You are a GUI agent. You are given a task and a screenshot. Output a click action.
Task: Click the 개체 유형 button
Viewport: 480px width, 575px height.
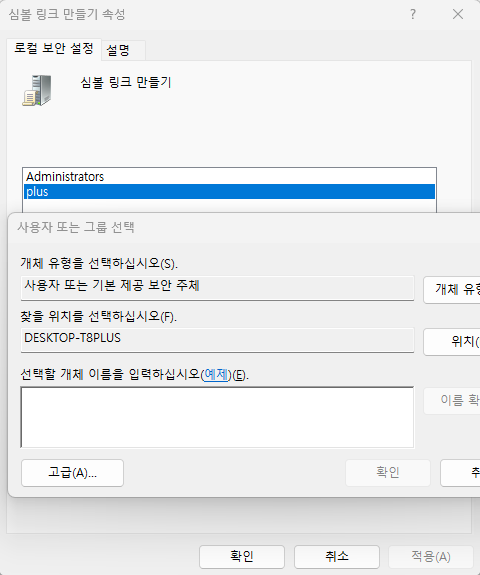tap(452, 290)
